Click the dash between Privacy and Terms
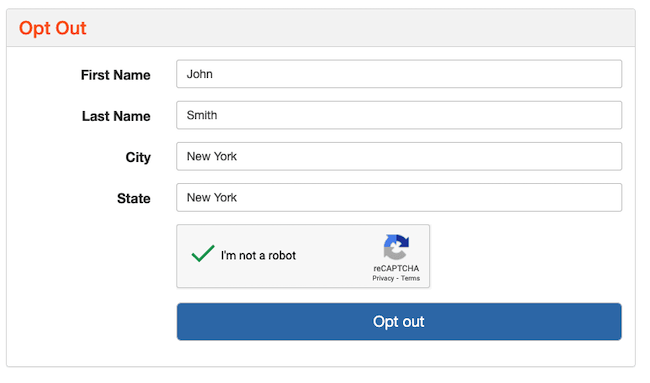The width and height of the screenshot is (650, 383). coord(397,279)
